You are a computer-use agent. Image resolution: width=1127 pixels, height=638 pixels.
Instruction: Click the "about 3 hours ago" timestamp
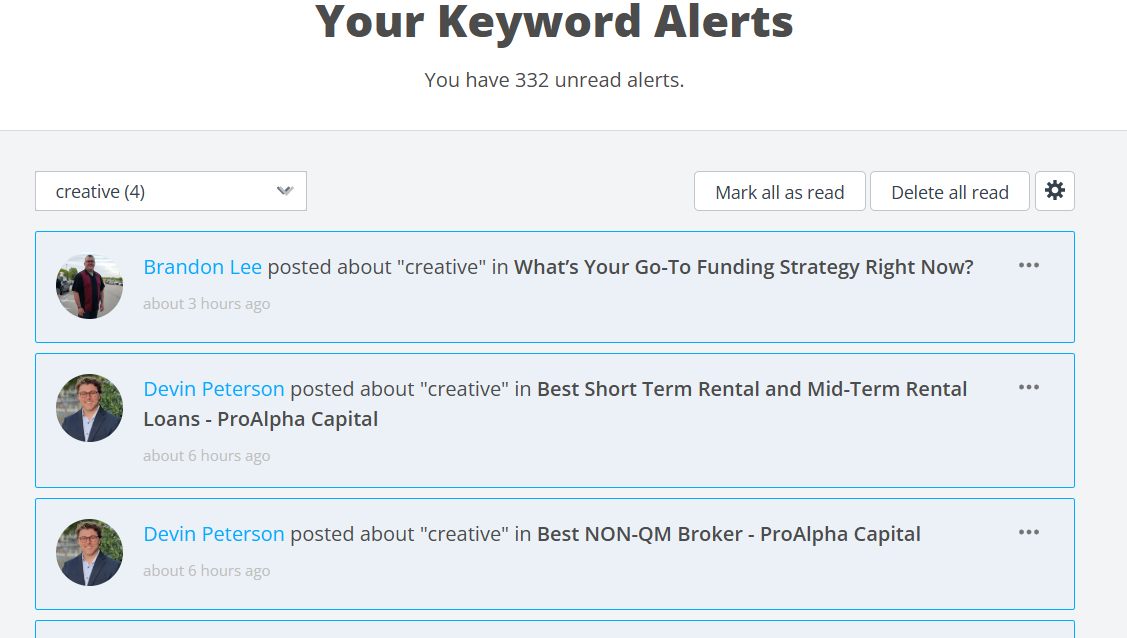pyautogui.click(x=206, y=304)
